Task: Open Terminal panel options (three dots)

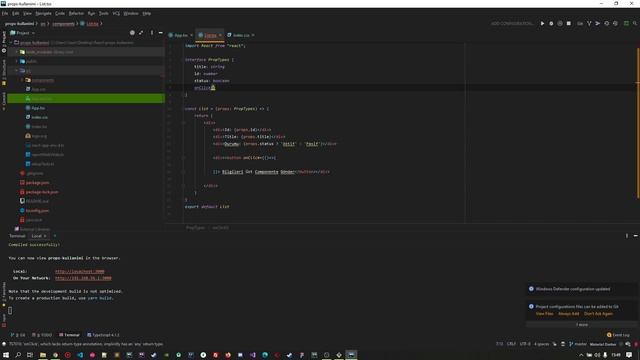Action: click(x=627, y=236)
